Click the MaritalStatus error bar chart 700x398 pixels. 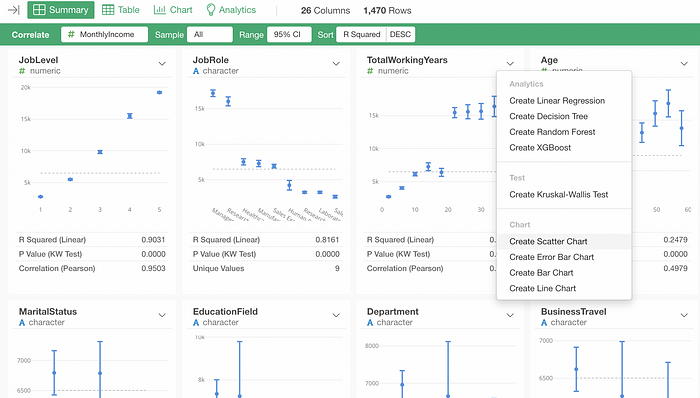[92, 365]
